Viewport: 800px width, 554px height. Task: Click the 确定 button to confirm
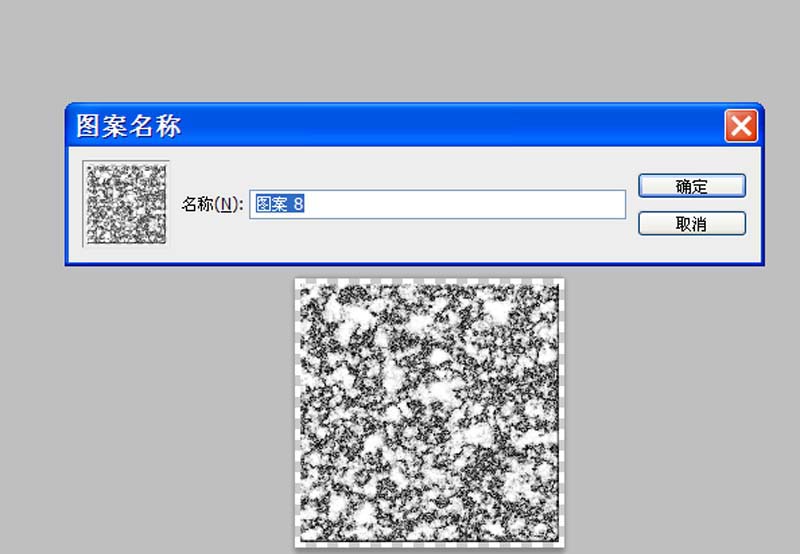(691, 186)
